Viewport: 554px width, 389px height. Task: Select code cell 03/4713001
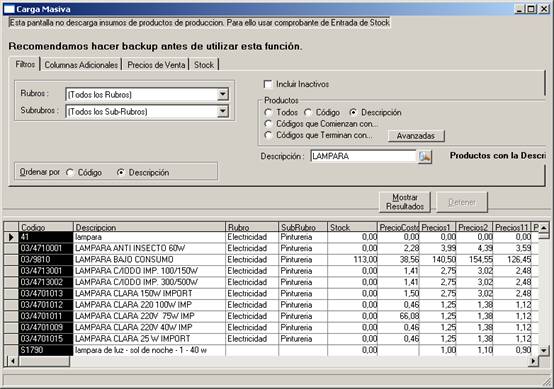pos(46,271)
